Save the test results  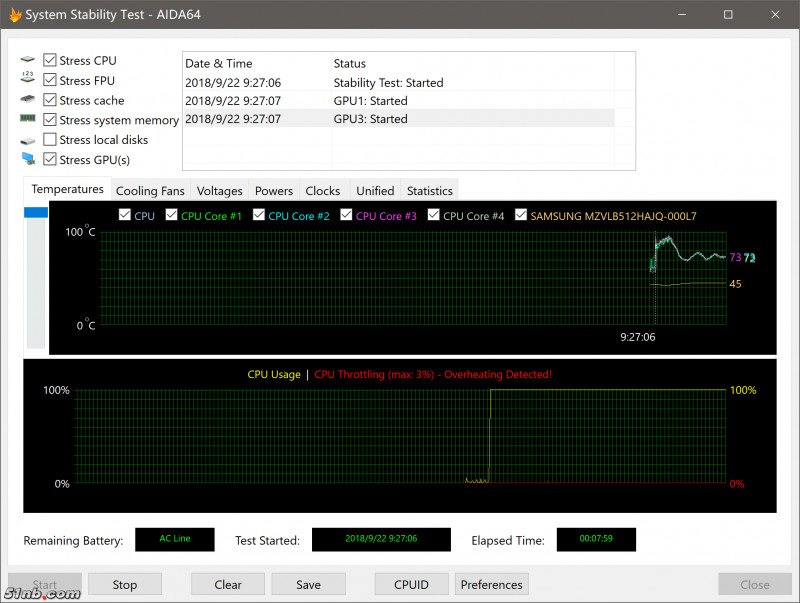point(309,584)
